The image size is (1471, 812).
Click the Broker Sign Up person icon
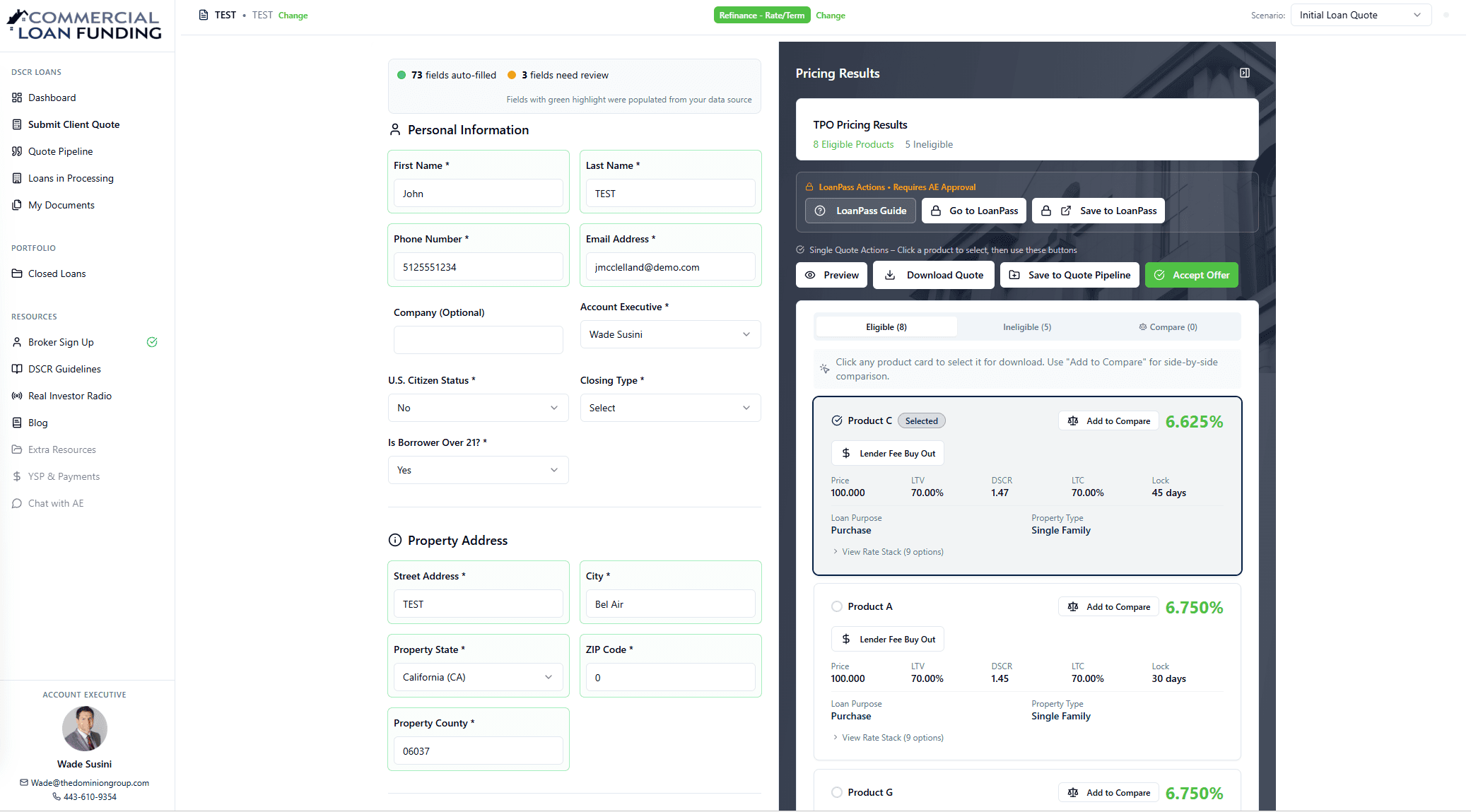17,342
